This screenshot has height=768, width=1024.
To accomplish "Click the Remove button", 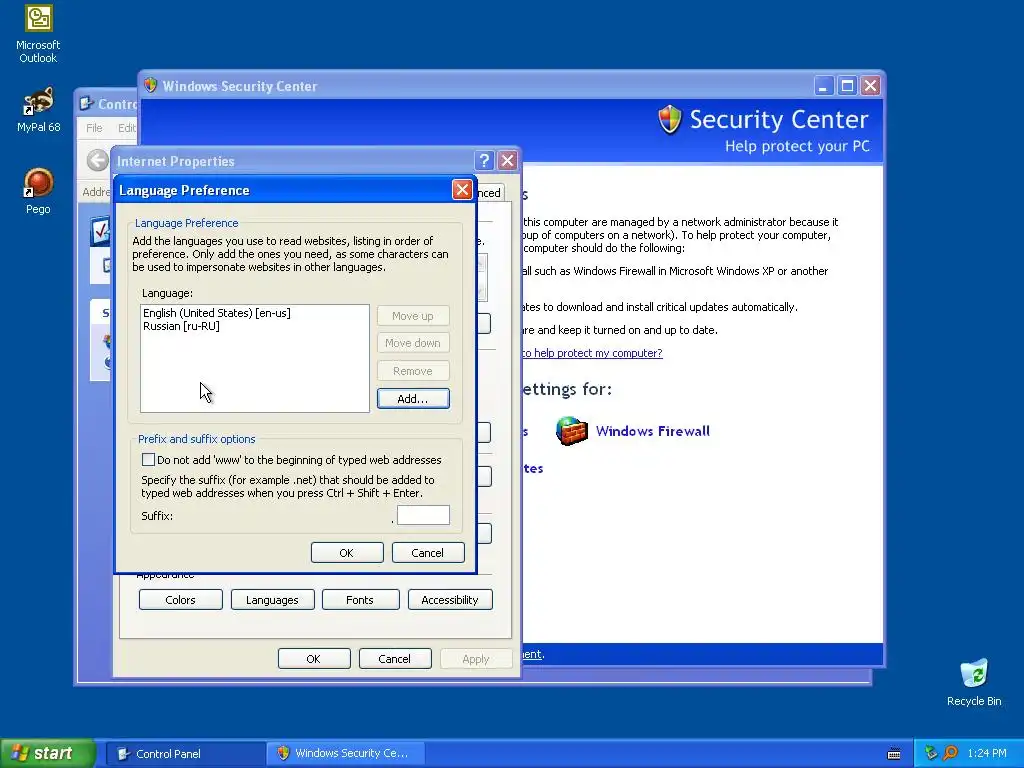I will (413, 371).
